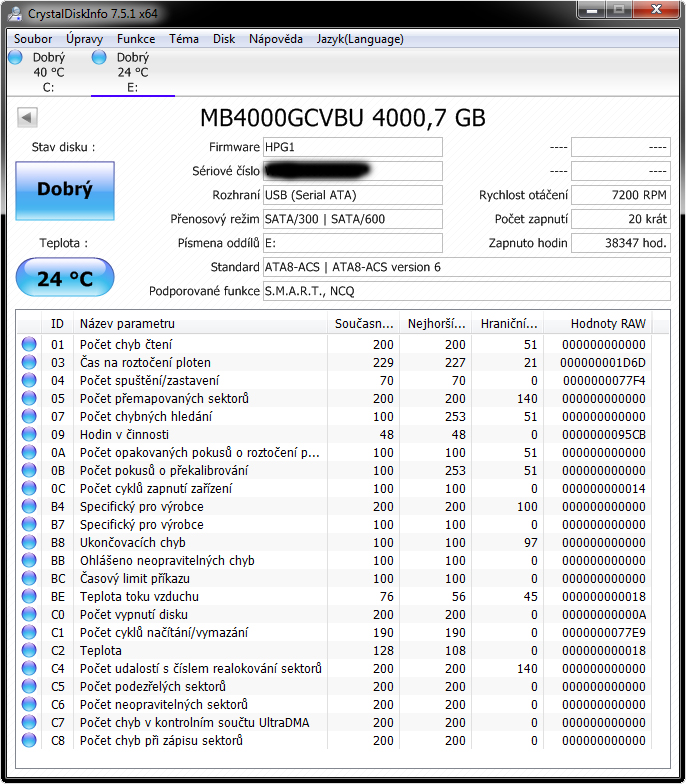Open the Disk menu
This screenshot has height=784, width=686.
[x=224, y=39]
